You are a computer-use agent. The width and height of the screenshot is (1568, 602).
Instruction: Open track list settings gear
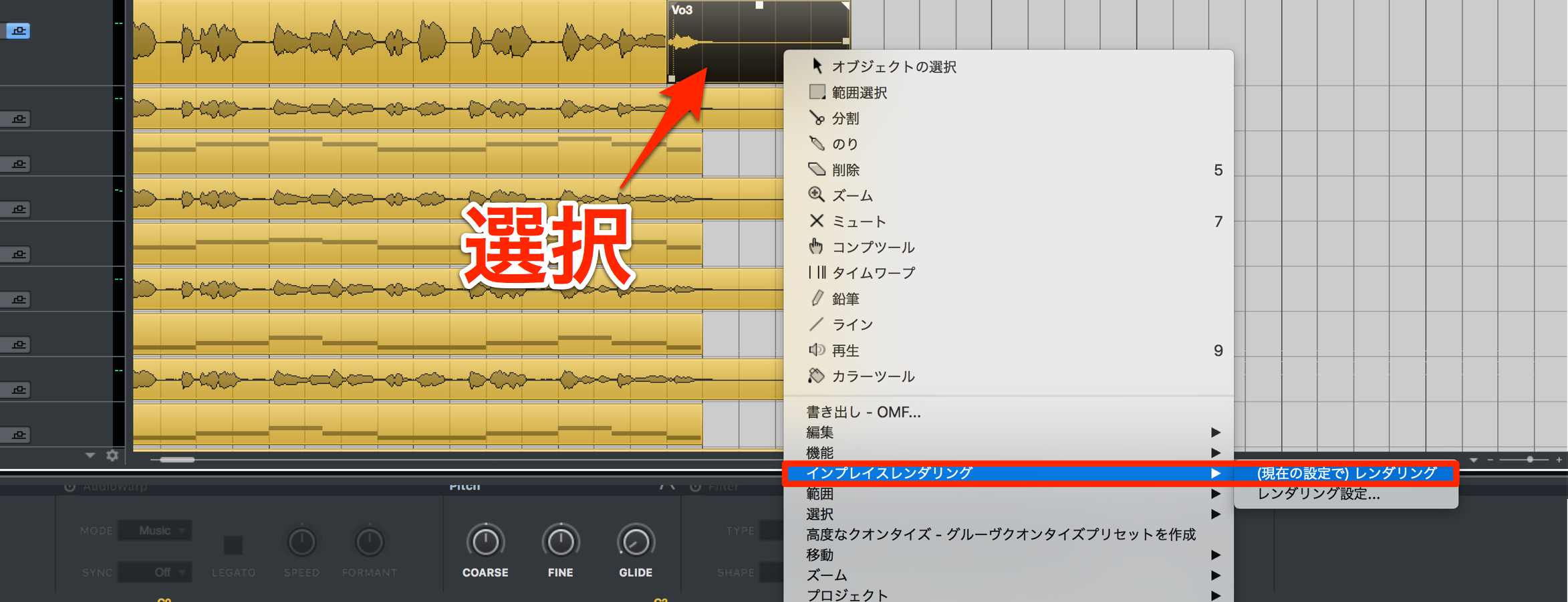coord(112,456)
